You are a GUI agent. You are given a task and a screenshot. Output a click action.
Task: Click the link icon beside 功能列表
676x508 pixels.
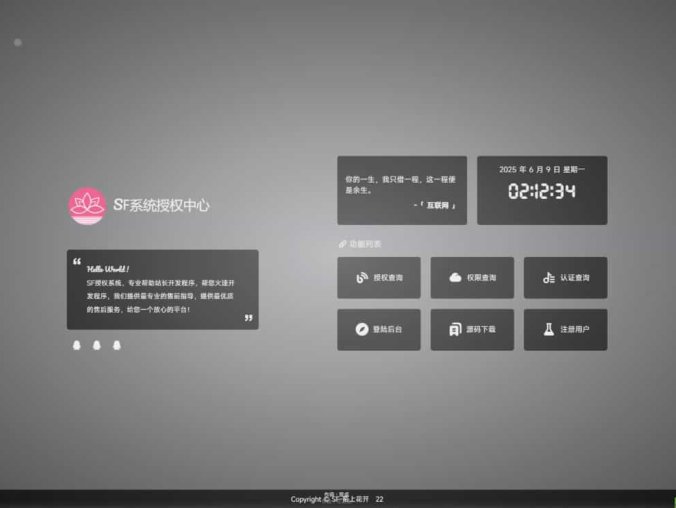click(x=343, y=244)
